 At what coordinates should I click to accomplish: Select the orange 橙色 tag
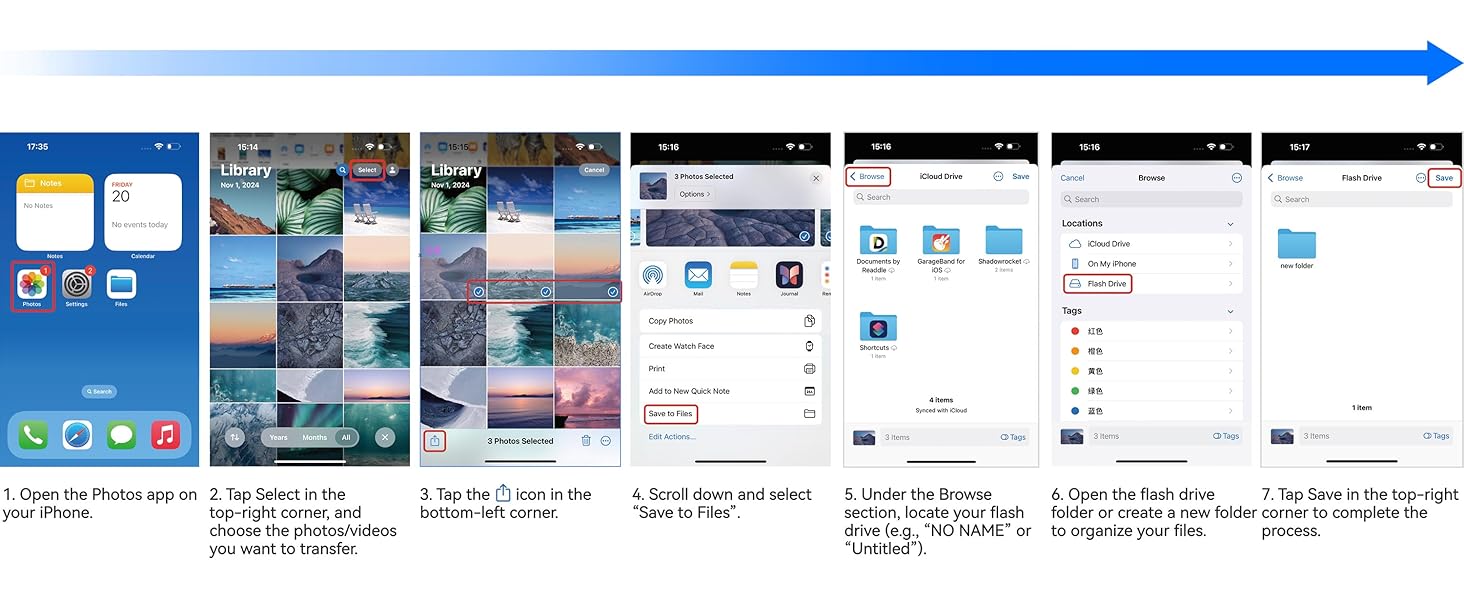pyautogui.click(x=1151, y=351)
